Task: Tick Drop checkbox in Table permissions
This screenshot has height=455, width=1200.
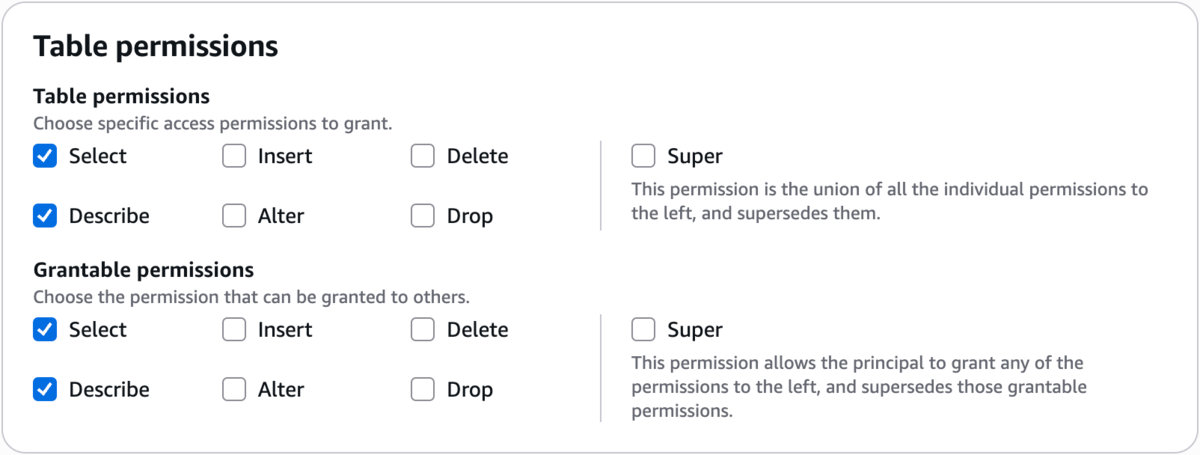Action: click(423, 216)
